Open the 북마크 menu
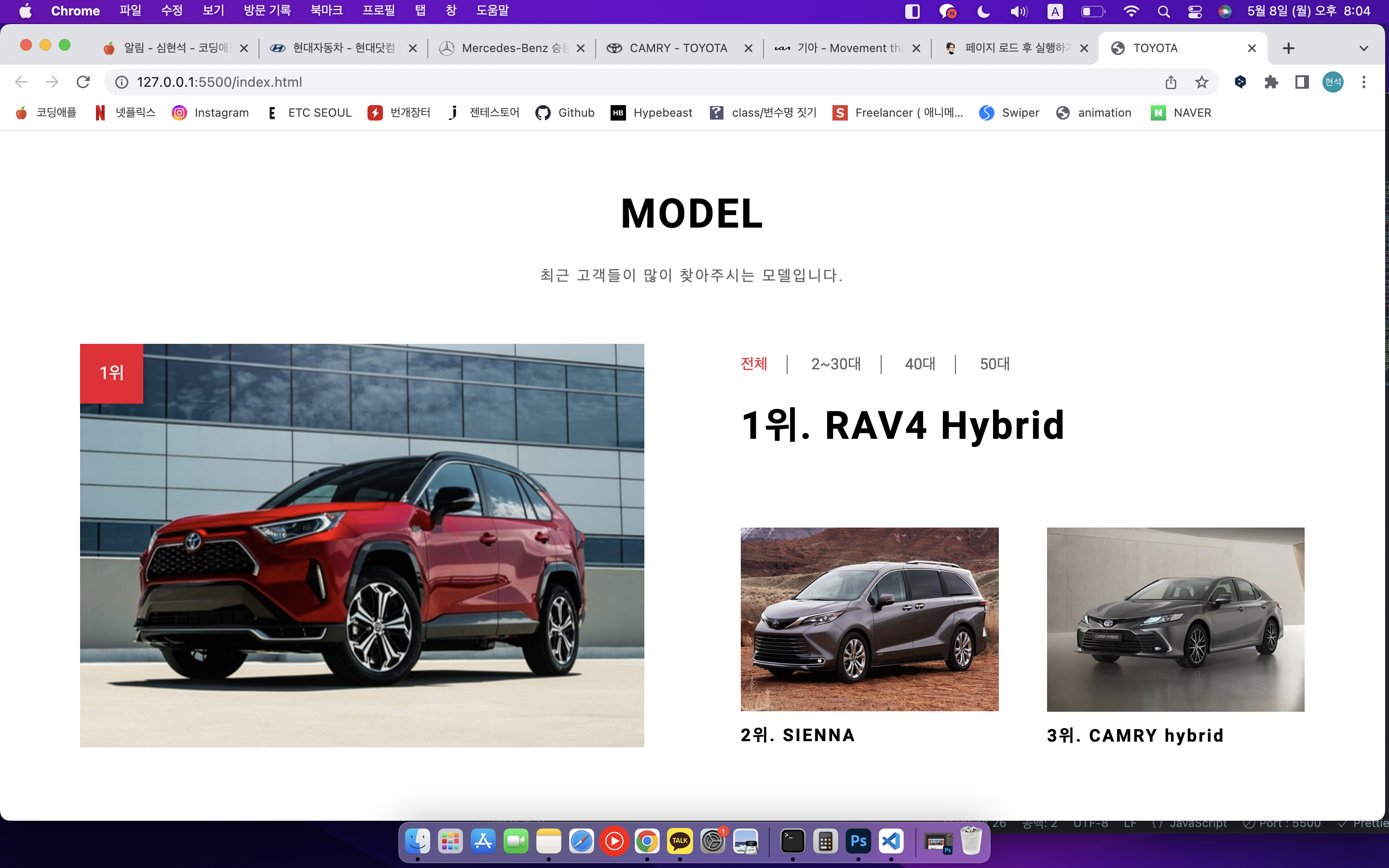The image size is (1389, 868). 327,11
